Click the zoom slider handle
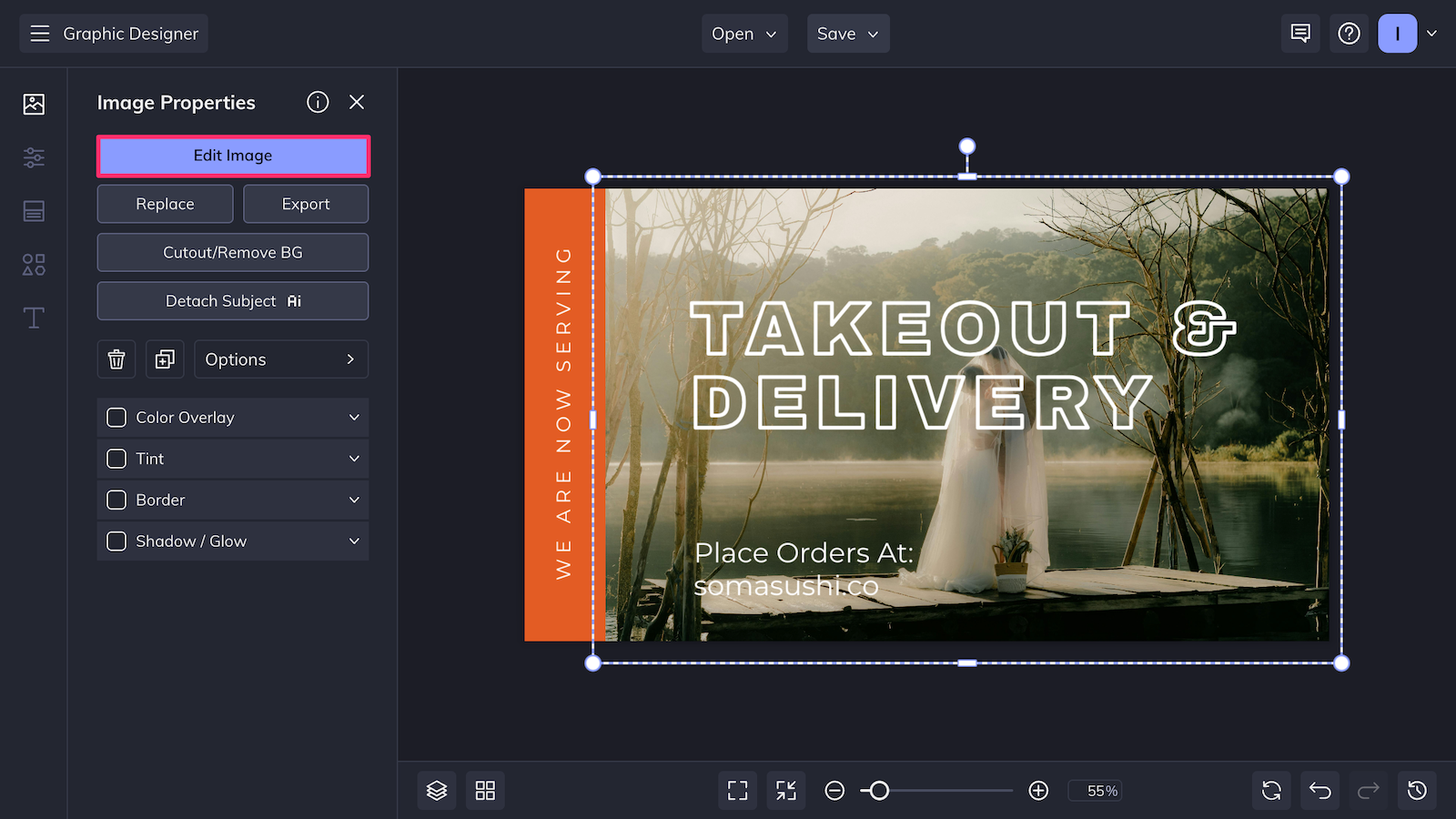The height and width of the screenshot is (819, 1456). [x=878, y=791]
